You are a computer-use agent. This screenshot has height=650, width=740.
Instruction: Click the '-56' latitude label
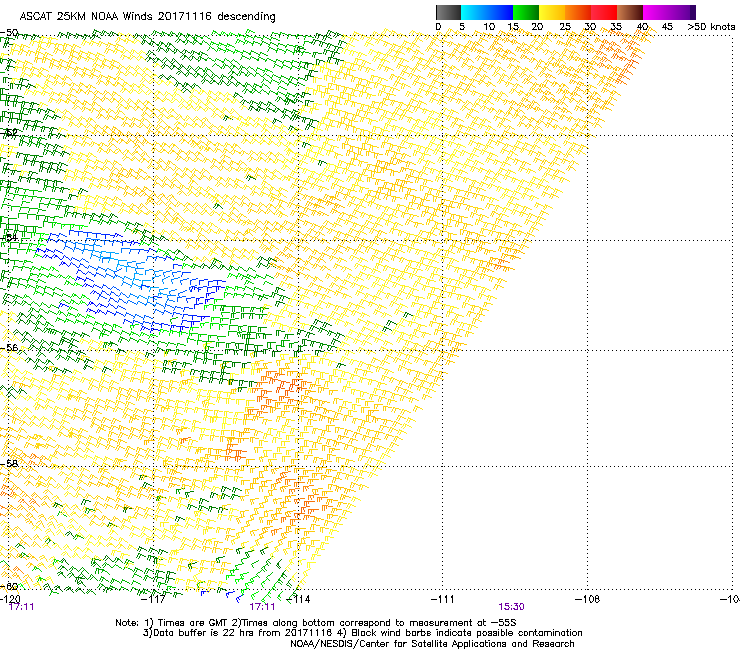point(9,347)
